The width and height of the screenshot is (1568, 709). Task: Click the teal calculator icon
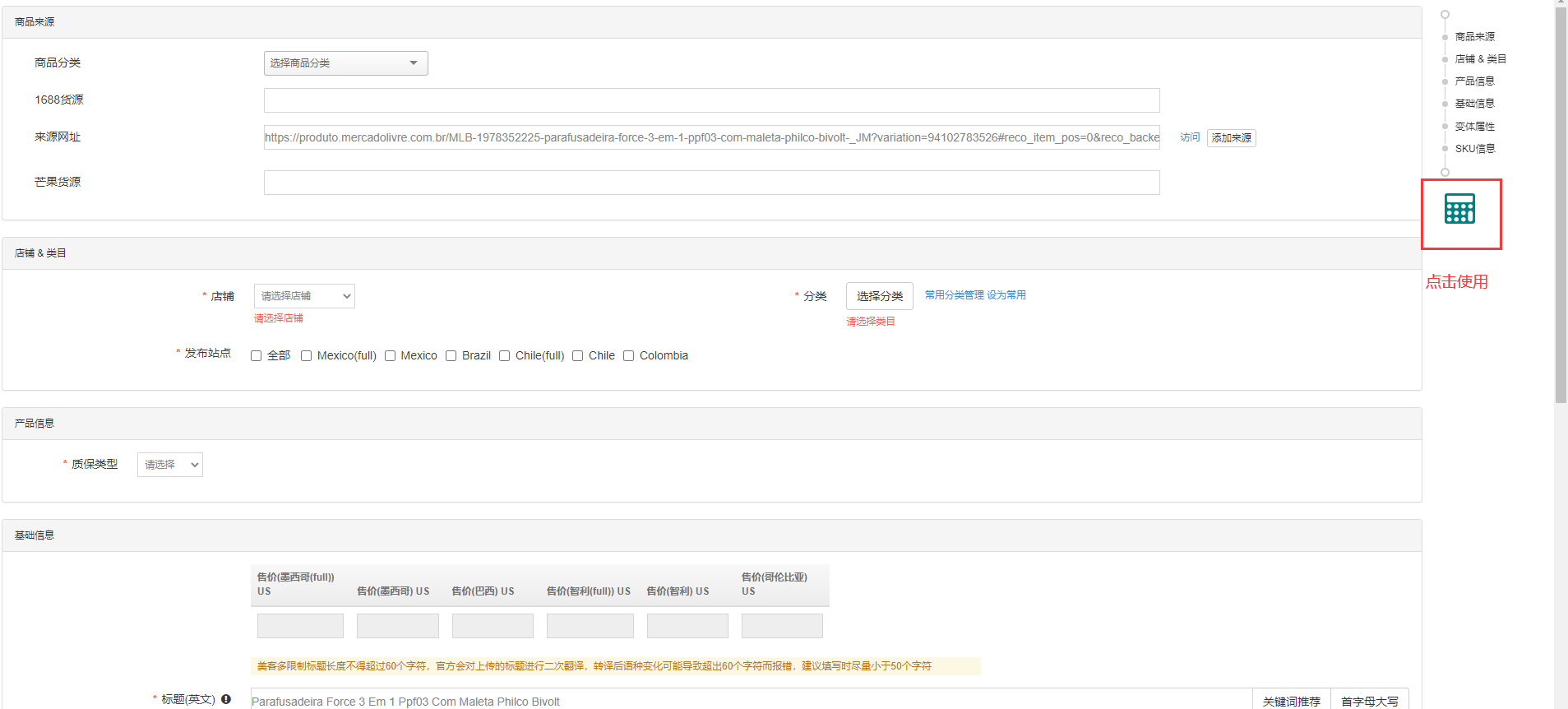(1459, 209)
